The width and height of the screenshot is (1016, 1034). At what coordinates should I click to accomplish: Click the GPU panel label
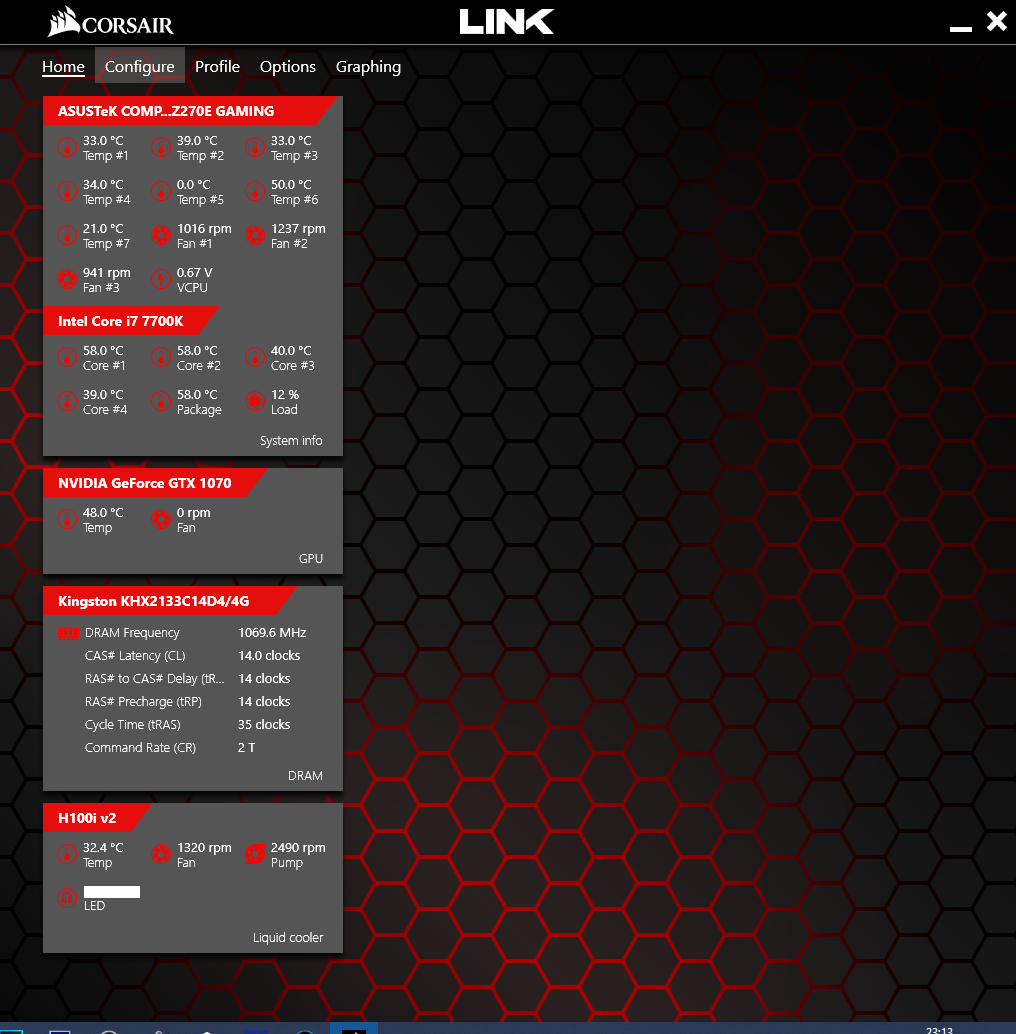coord(311,559)
